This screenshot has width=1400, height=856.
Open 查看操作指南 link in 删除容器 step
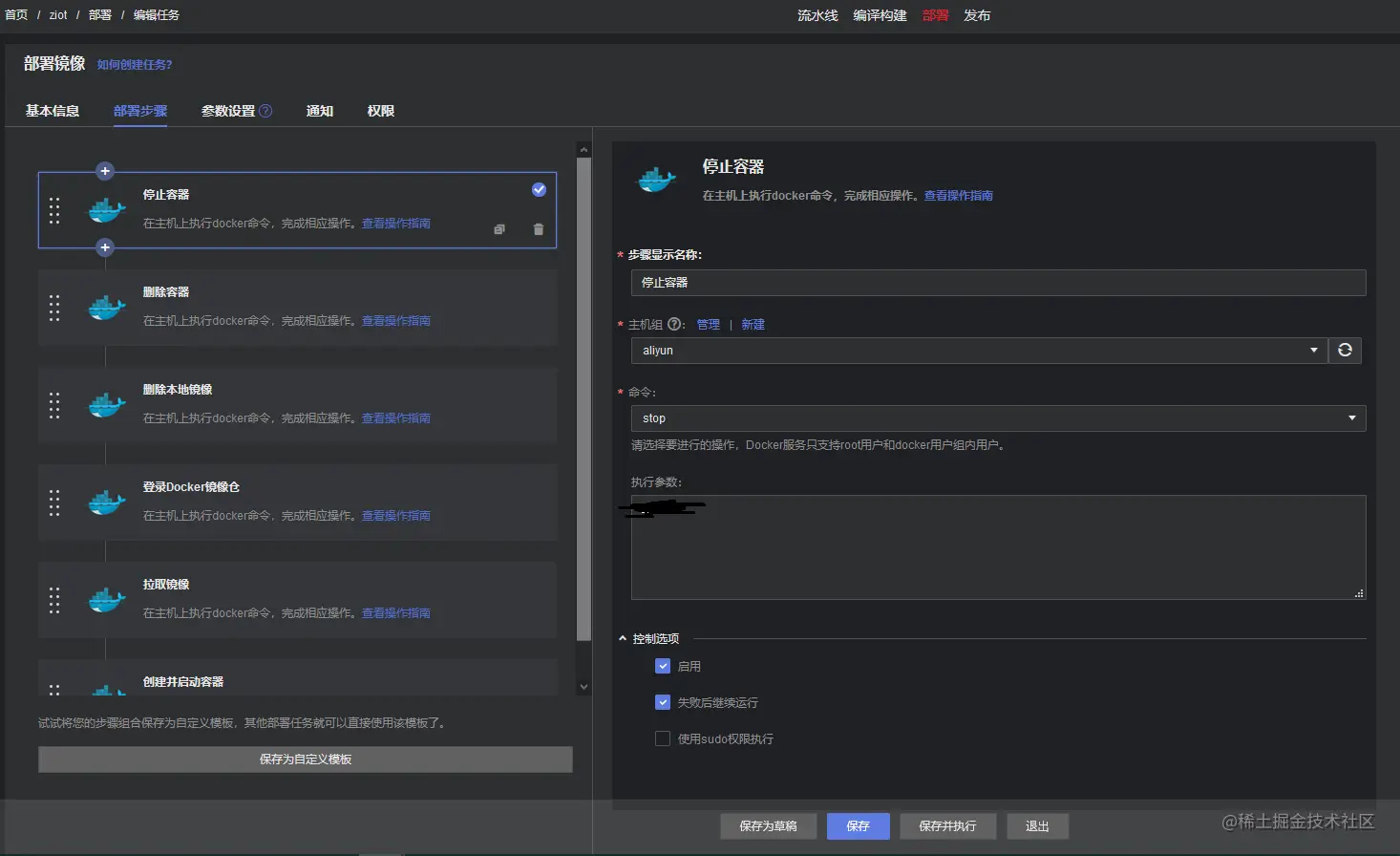pos(396,321)
